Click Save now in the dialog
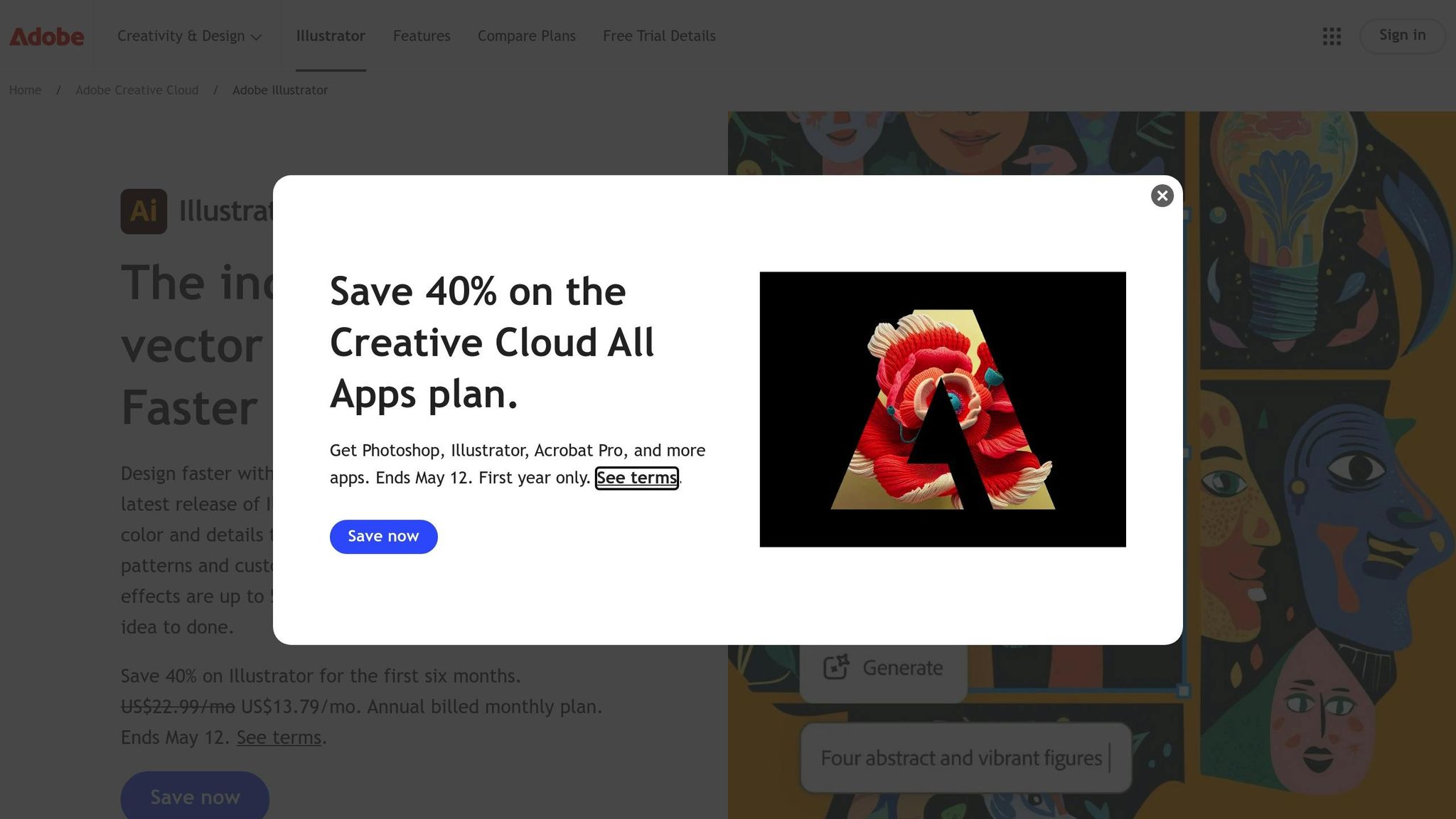This screenshot has width=1456, height=819. (x=383, y=537)
